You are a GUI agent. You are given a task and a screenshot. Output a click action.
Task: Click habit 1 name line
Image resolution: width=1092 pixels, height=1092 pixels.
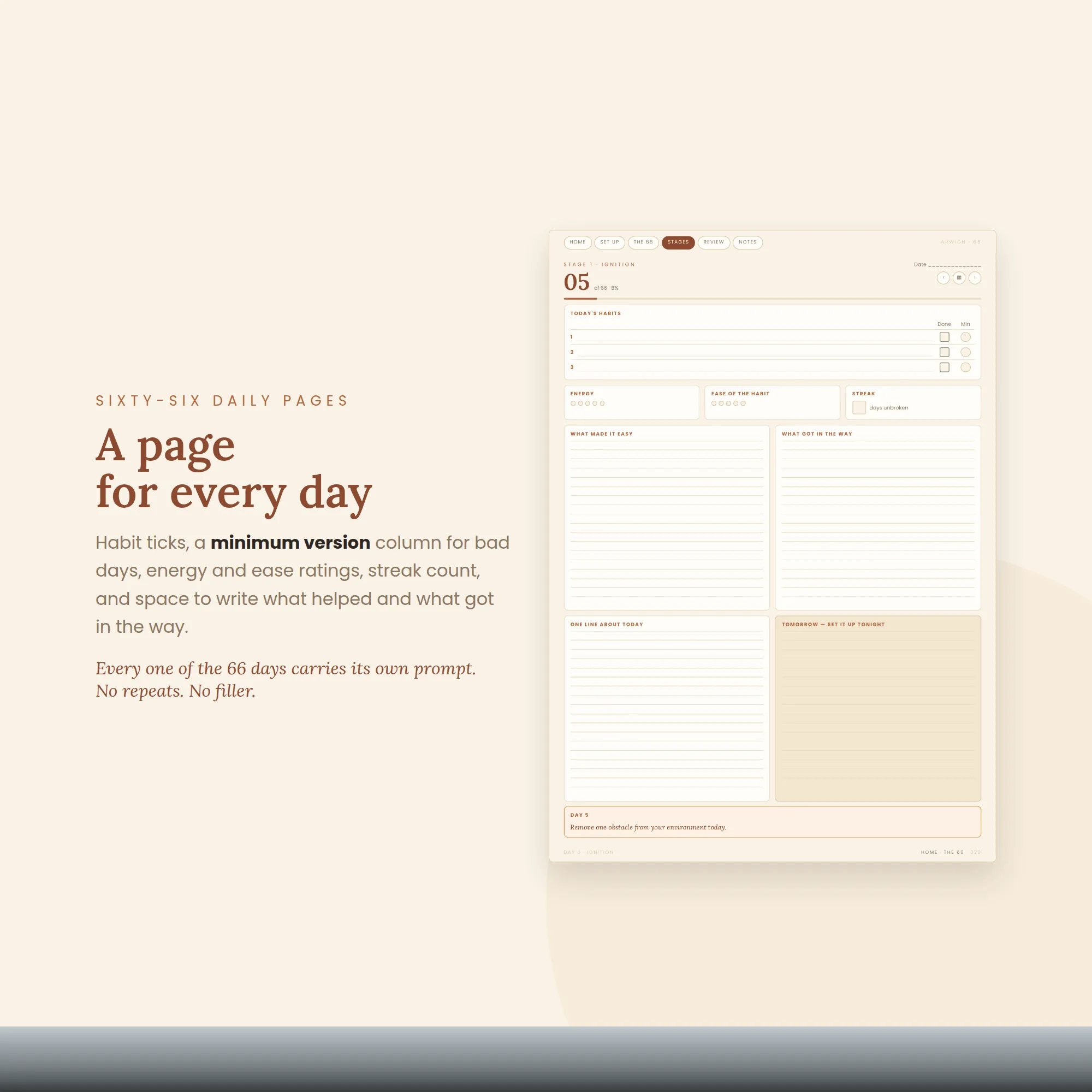tap(753, 337)
